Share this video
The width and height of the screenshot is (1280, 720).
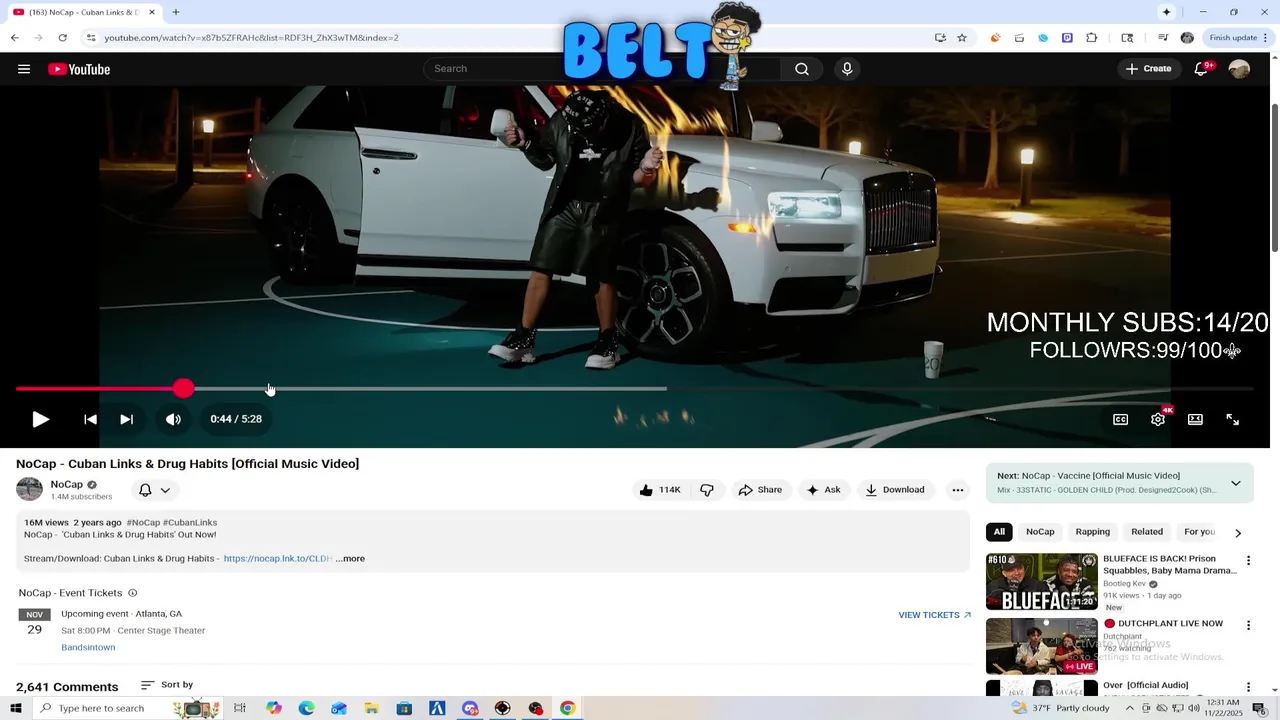pos(760,490)
